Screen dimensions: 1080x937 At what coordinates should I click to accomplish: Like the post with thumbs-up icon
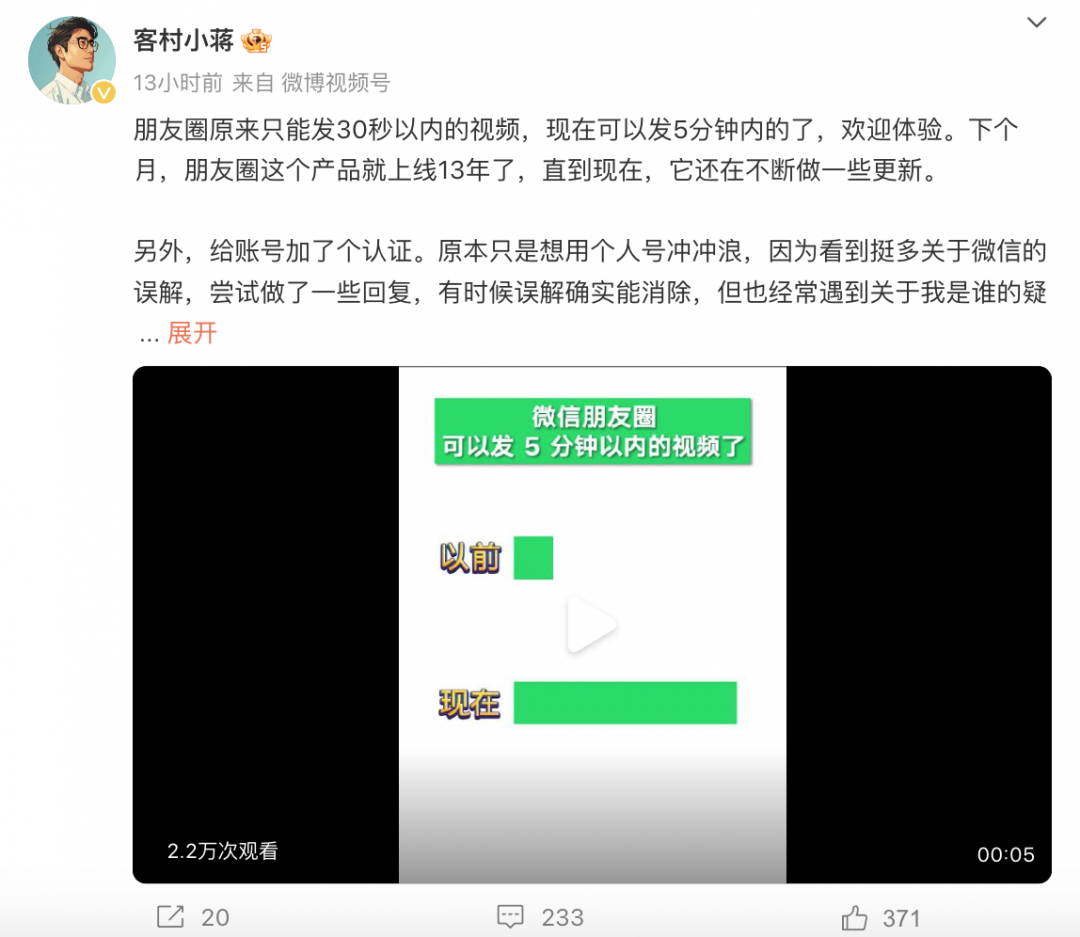(854, 918)
